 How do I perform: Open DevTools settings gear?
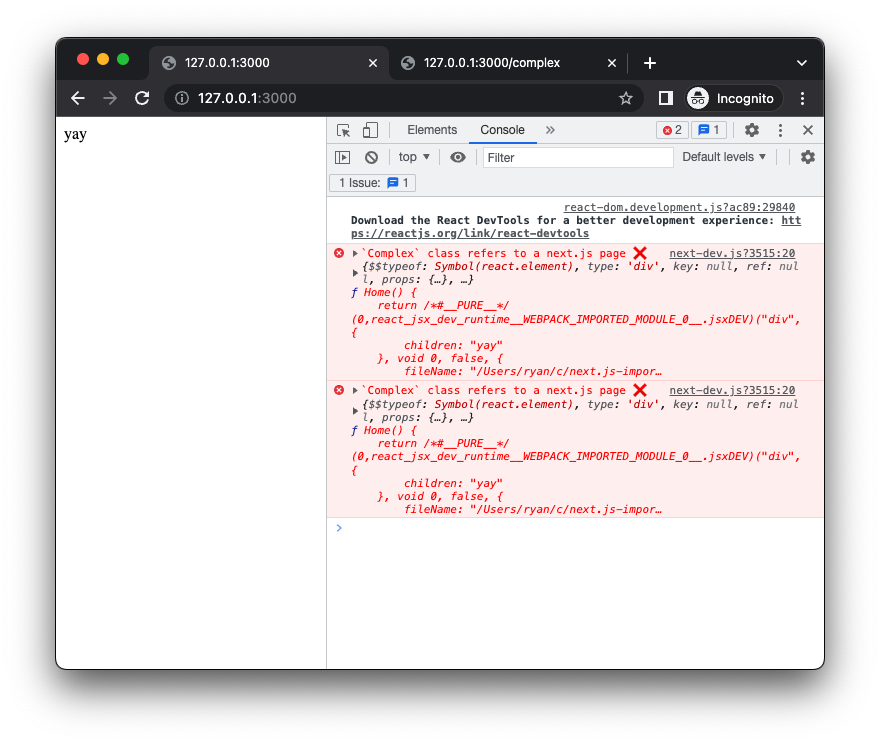coord(752,130)
